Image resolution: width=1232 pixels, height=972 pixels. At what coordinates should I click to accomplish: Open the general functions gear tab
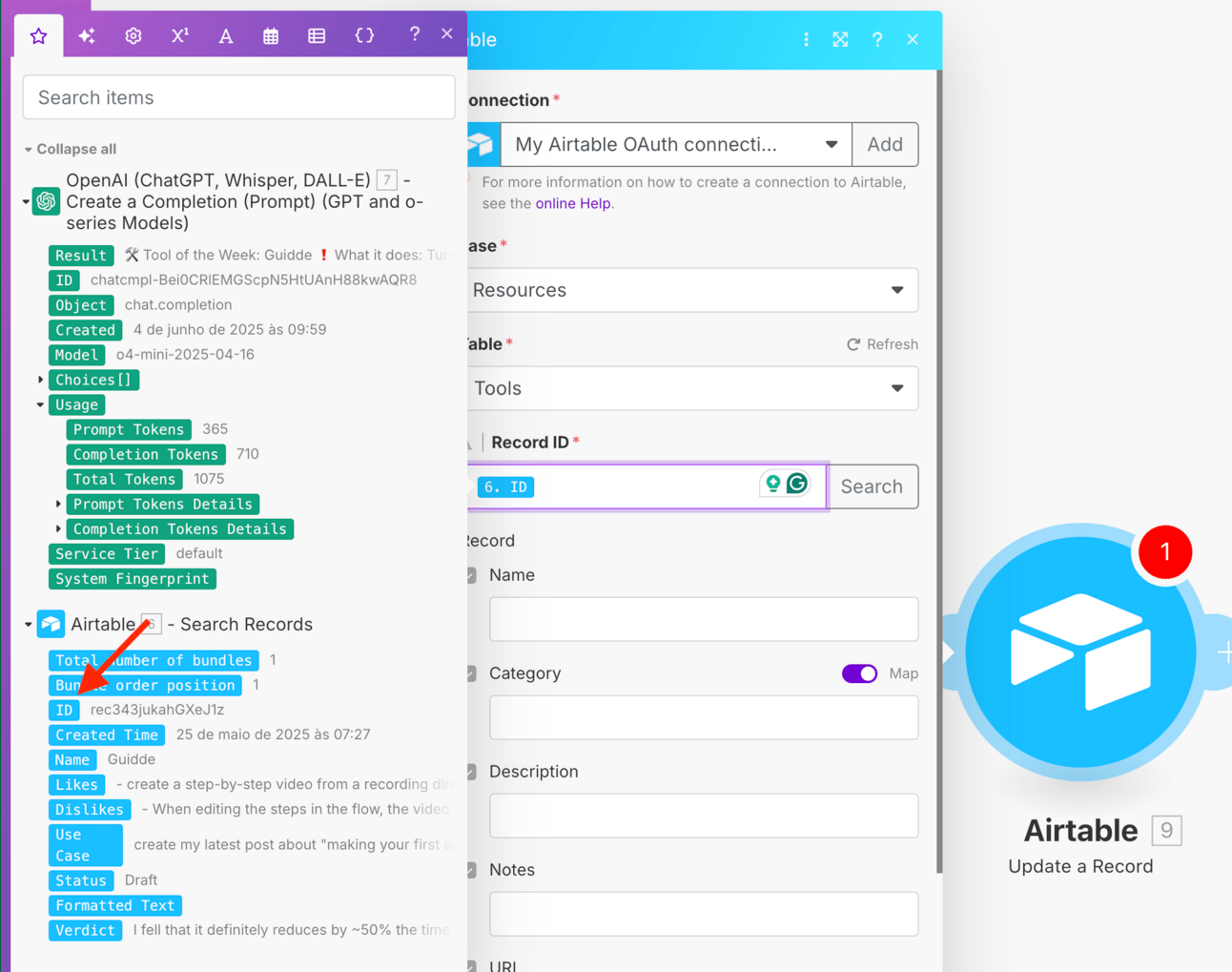click(x=133, y=36)
